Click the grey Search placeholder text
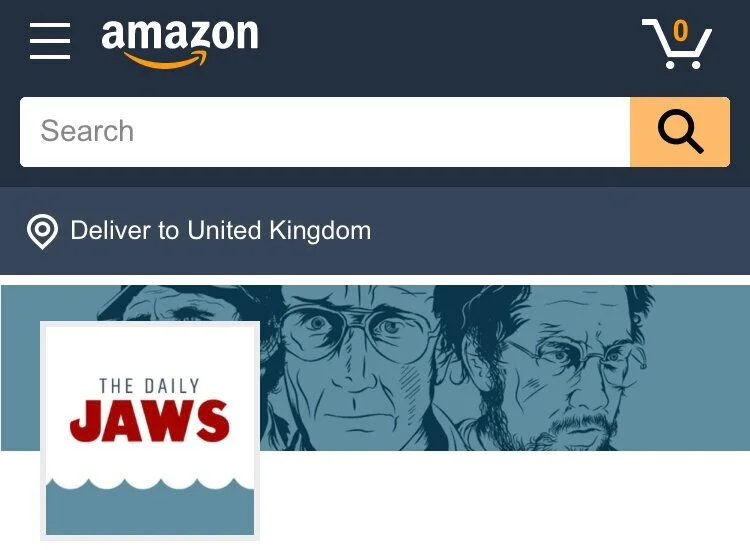Image resolution: width=750 pixels, height=550 pixels. 87,131
